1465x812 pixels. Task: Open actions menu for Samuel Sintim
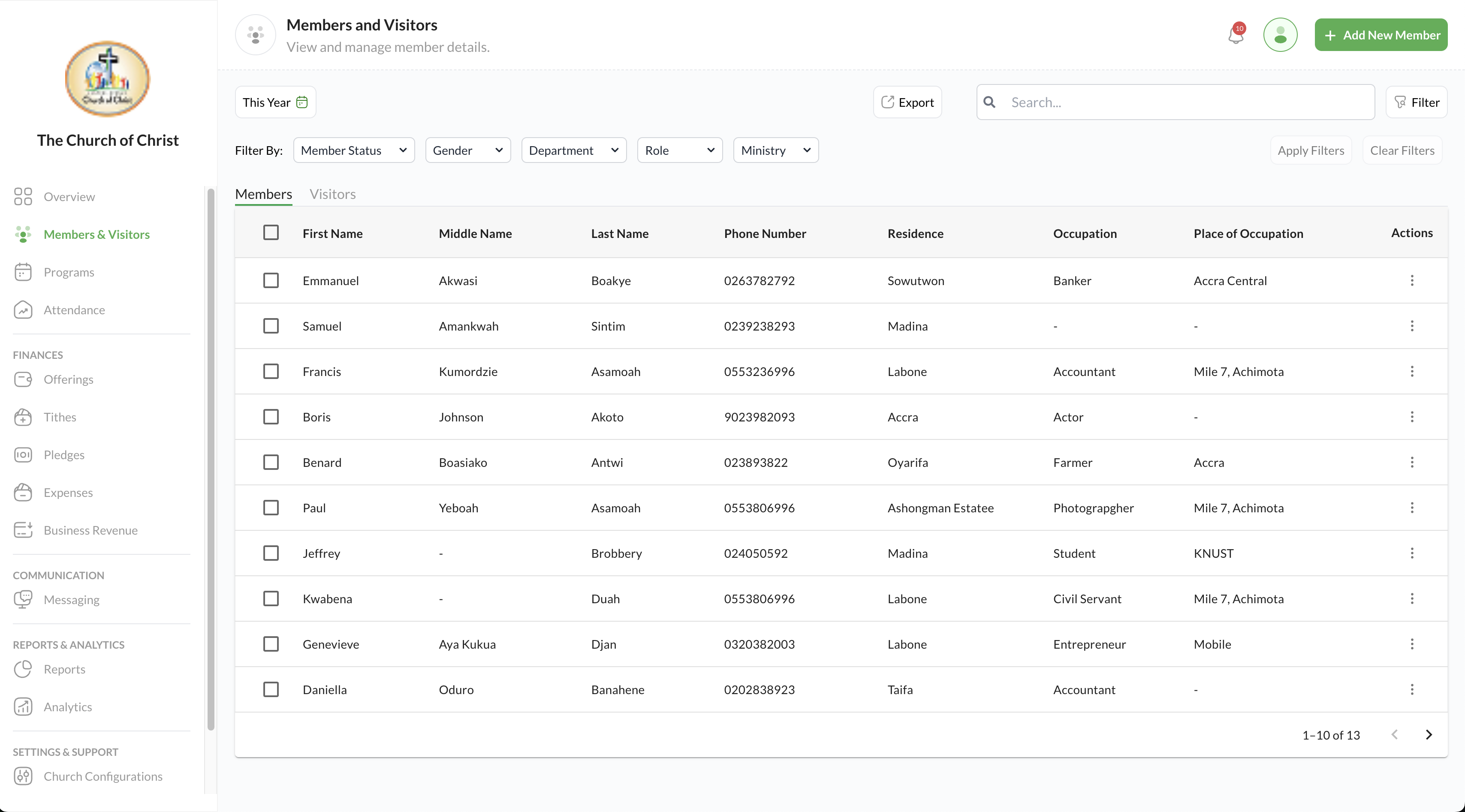(x=1411, y=326)
